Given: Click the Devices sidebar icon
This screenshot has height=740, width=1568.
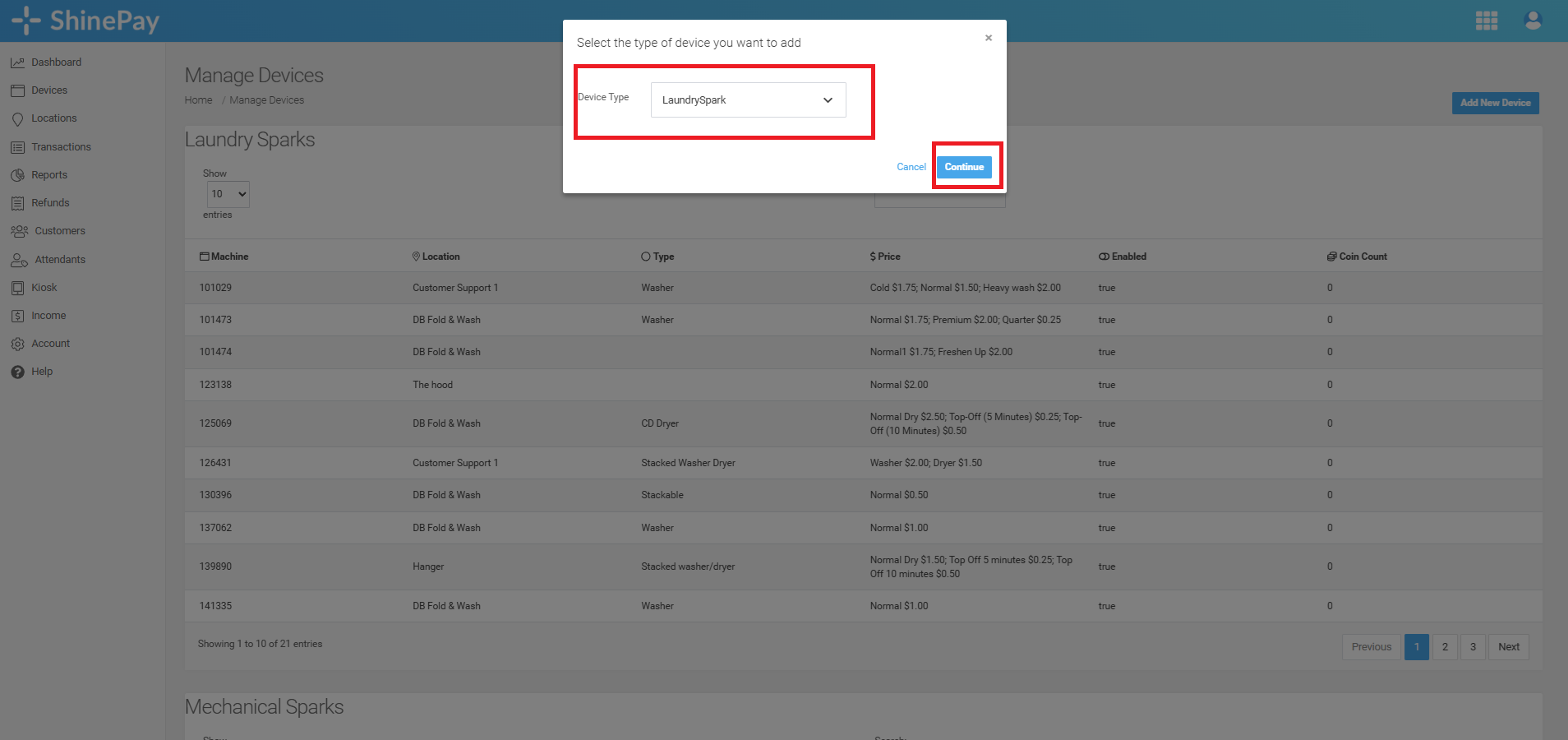Looking at the screenshot, I should click(17, 90).
